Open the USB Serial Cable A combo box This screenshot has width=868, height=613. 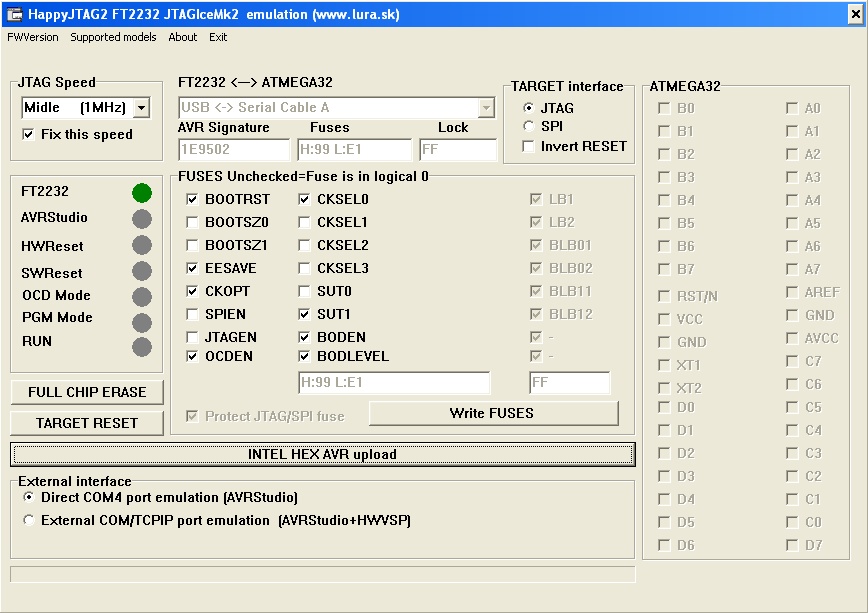point(337,107)
